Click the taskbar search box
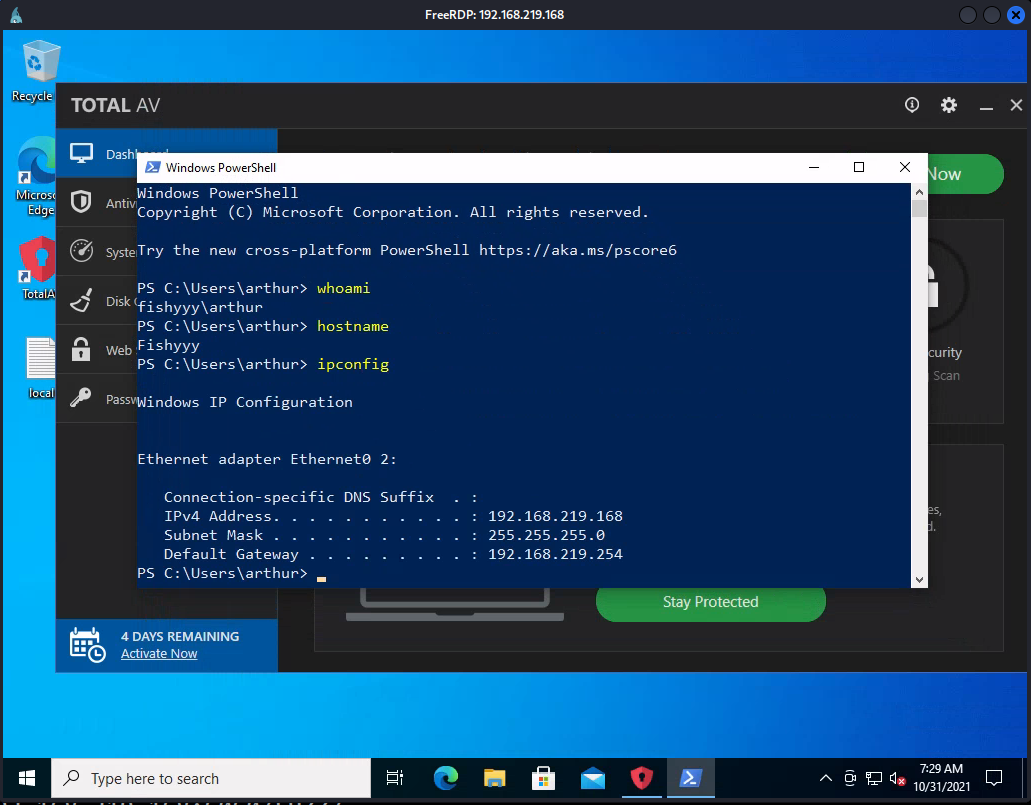Viewport: 1031px width, 805px height. (x=211, y=779)
